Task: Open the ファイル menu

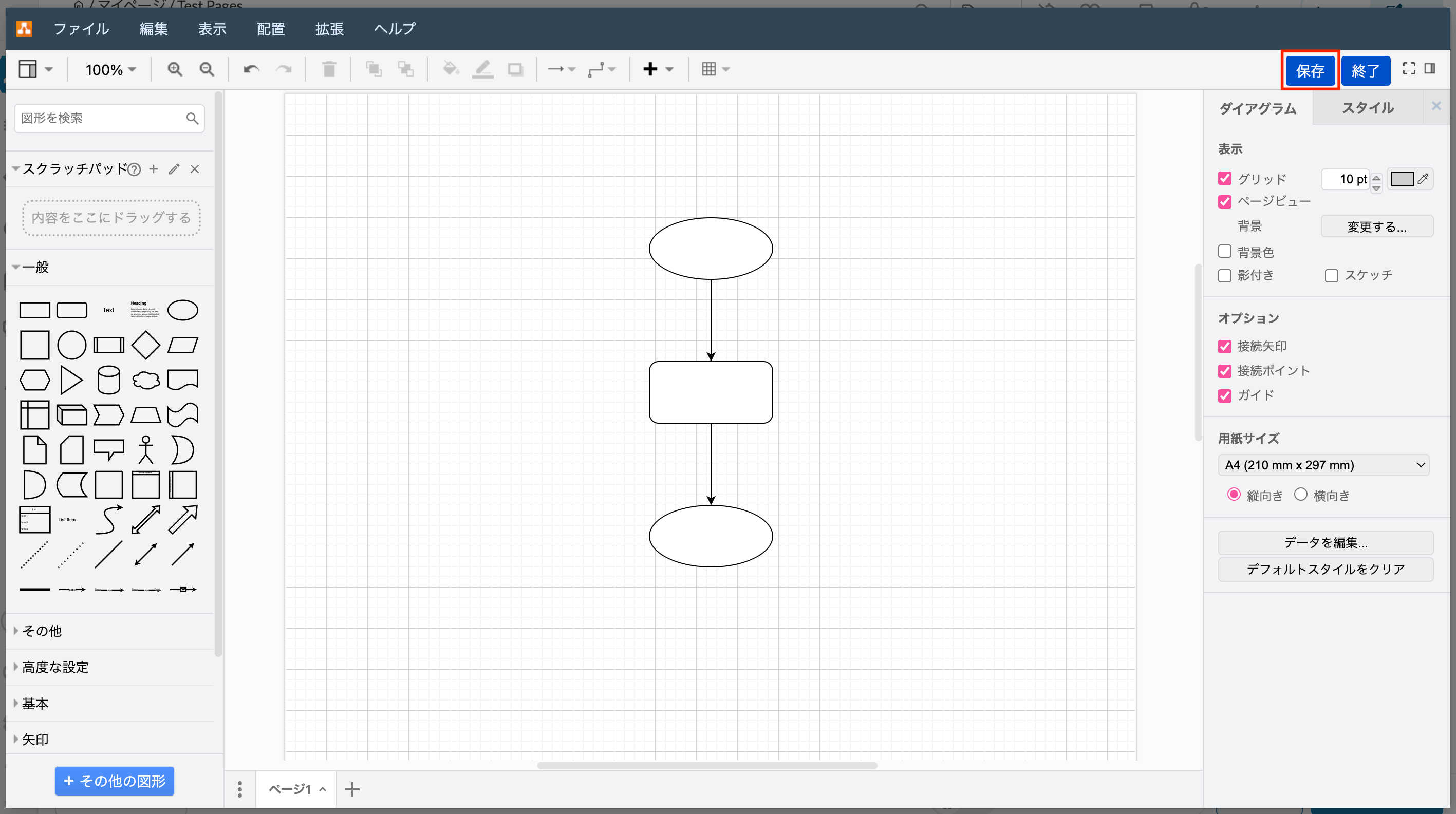Action: click(x=81, y=29)
